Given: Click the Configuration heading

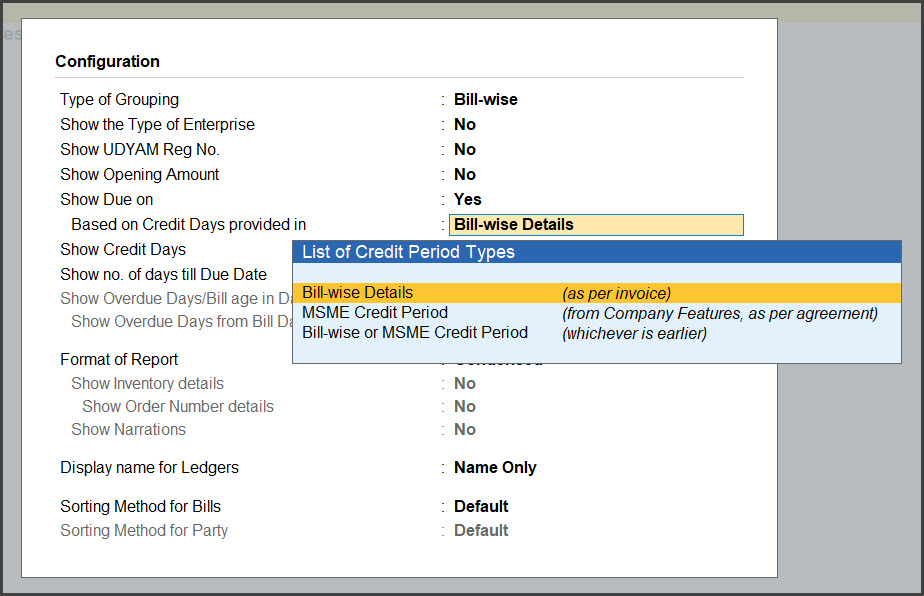Looking at the screenshot, I should [107, 61].
